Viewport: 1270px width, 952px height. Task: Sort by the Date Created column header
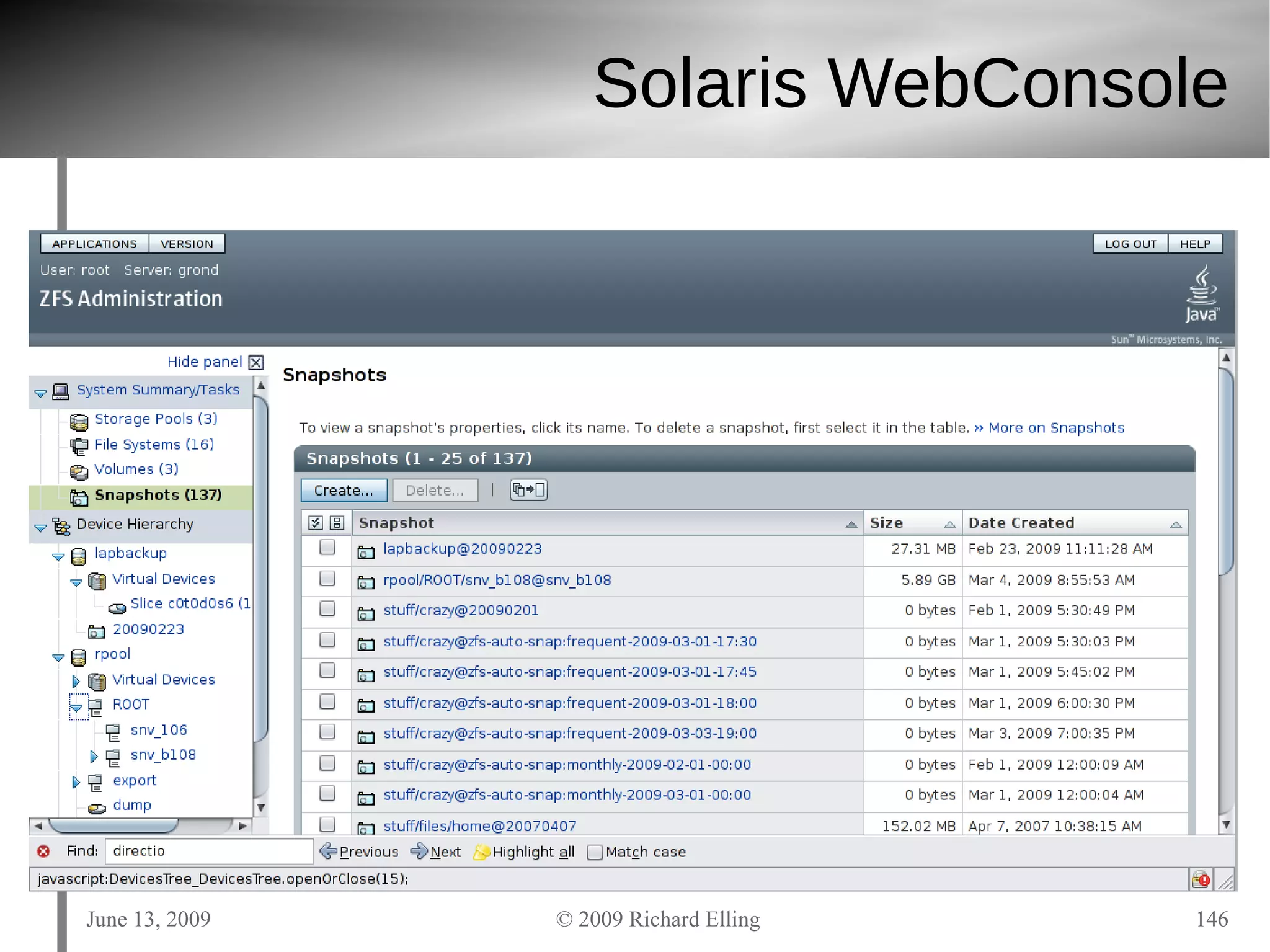pyautogui.click(x=1075, y=523)
